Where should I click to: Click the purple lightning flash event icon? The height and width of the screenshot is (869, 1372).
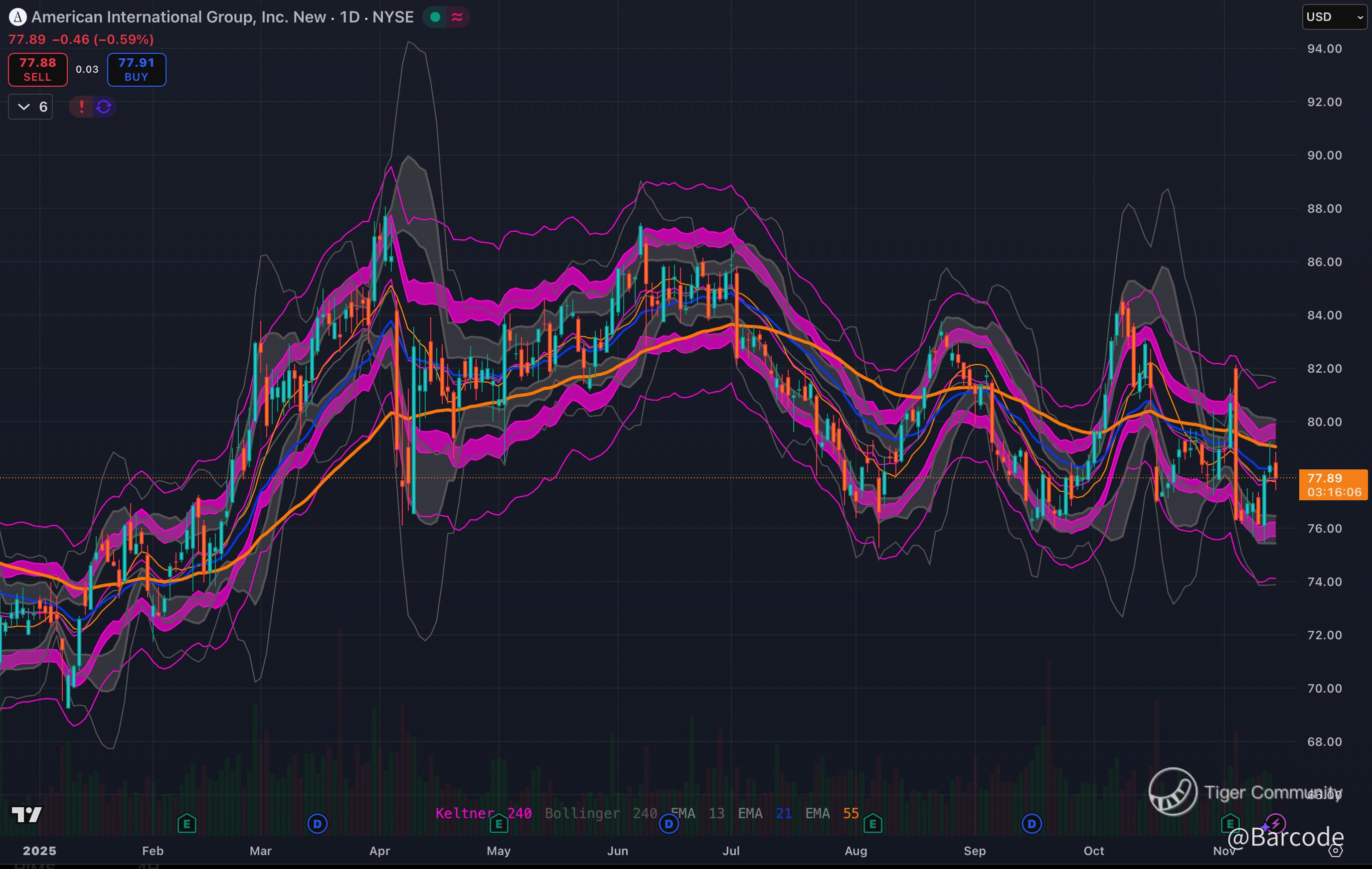[x=1275, y=824]
